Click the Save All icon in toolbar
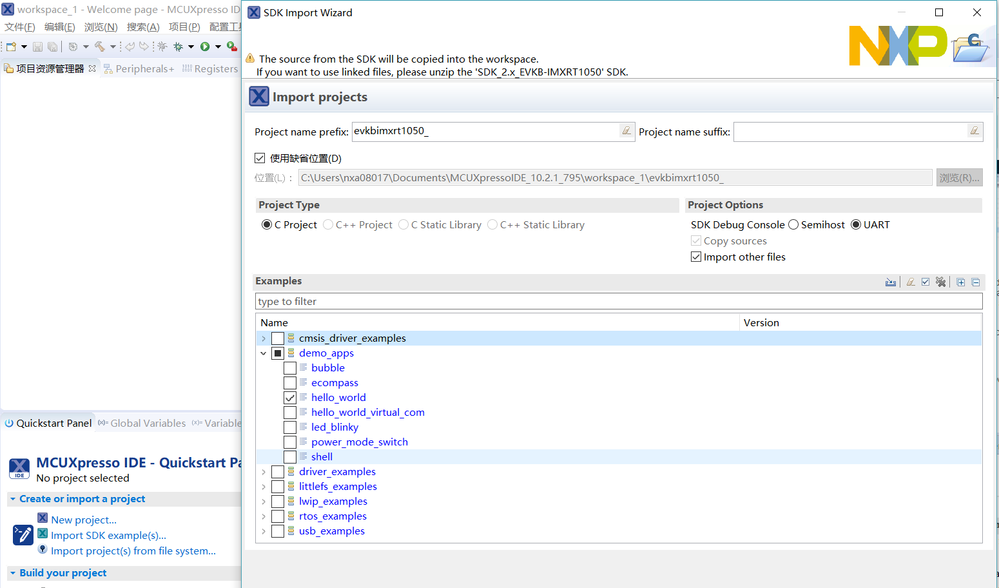This screenshot has height=588, width=999. coord(52,47)
